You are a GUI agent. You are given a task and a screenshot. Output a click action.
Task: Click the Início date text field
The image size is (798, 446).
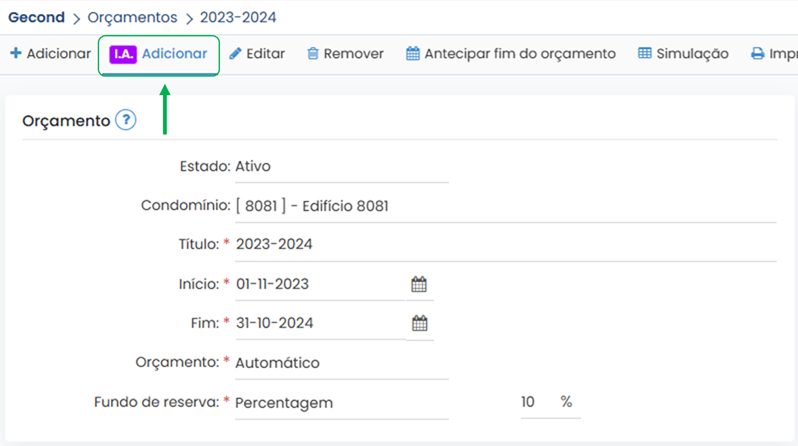pyautogui.click(x=318, y=284)
